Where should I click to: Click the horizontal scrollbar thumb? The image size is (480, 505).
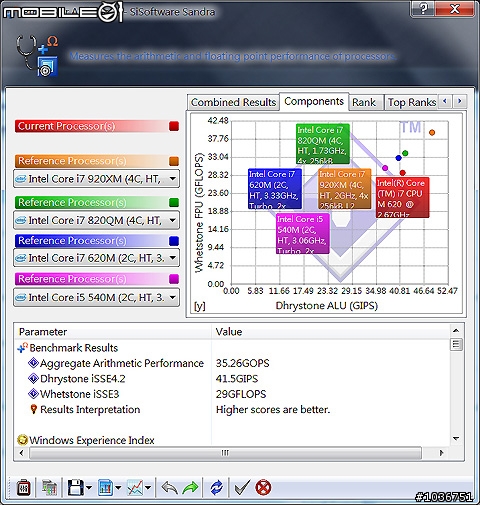click(x=225, y=453)
